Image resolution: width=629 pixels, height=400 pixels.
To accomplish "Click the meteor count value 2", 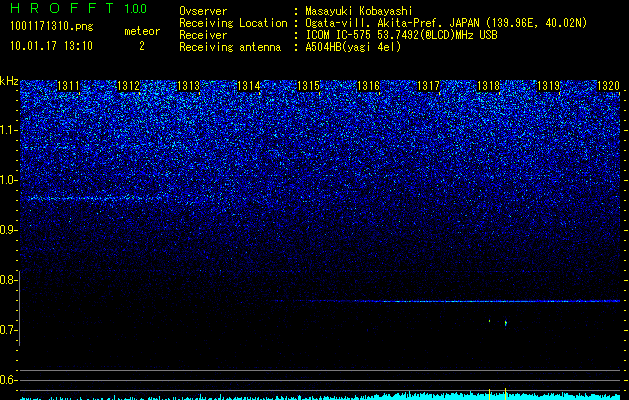I will (x=142, y=46).
